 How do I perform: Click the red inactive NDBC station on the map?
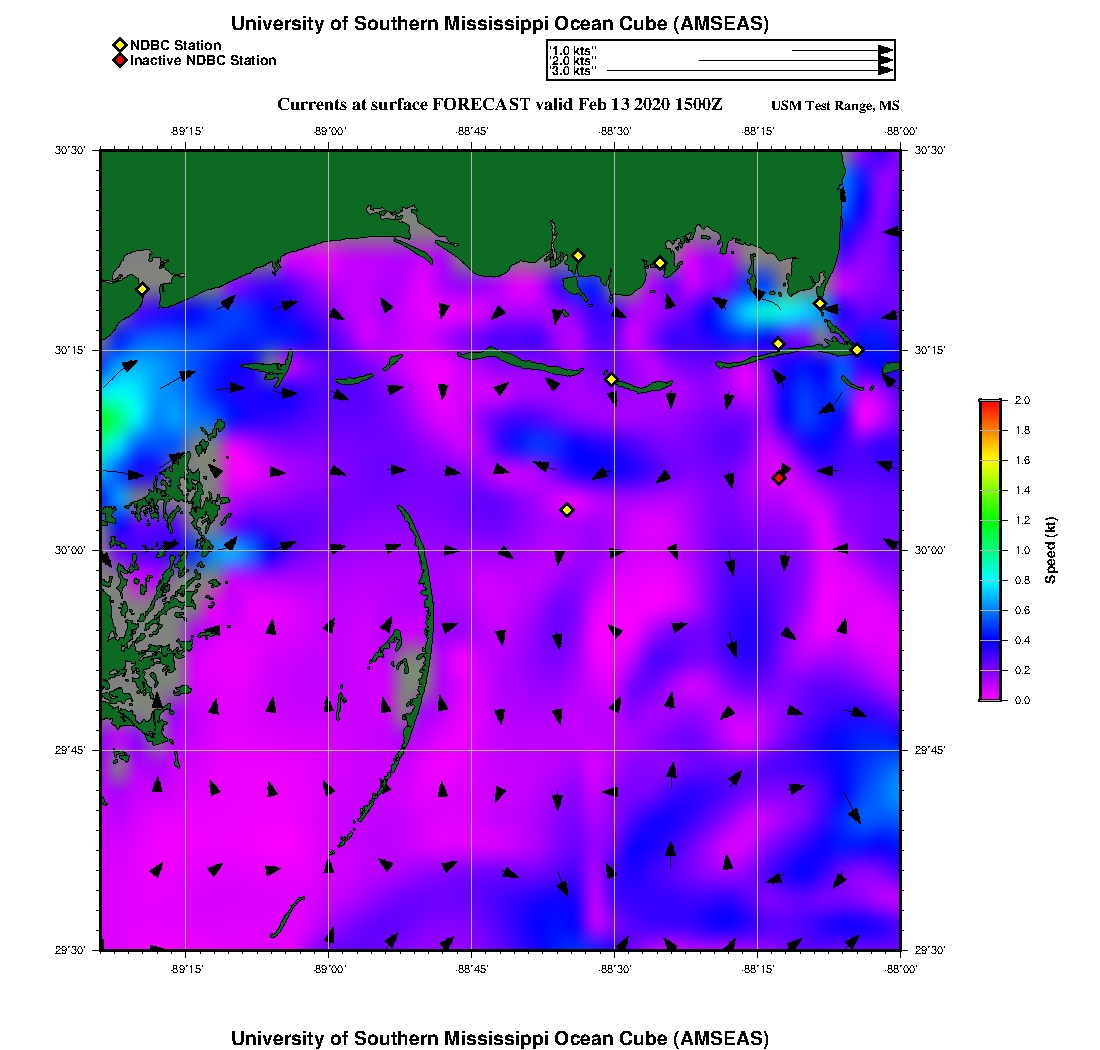[x=779, y=478]
